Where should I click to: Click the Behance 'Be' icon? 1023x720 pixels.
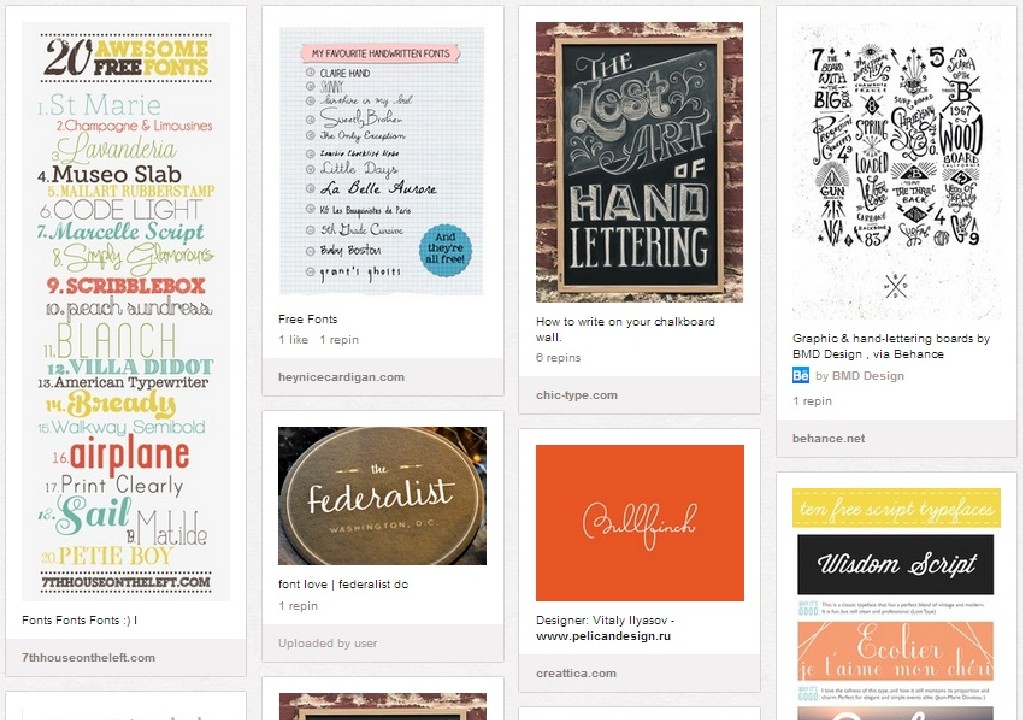[801, 375]
